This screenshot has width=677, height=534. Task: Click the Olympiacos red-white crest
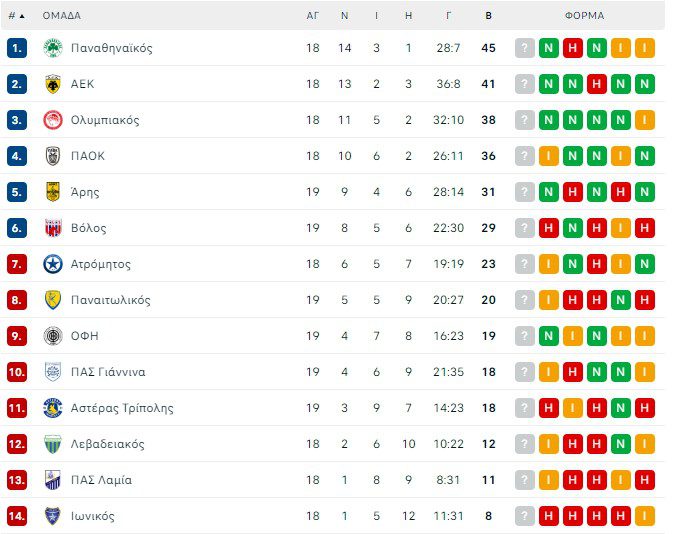tap(52, 120)
